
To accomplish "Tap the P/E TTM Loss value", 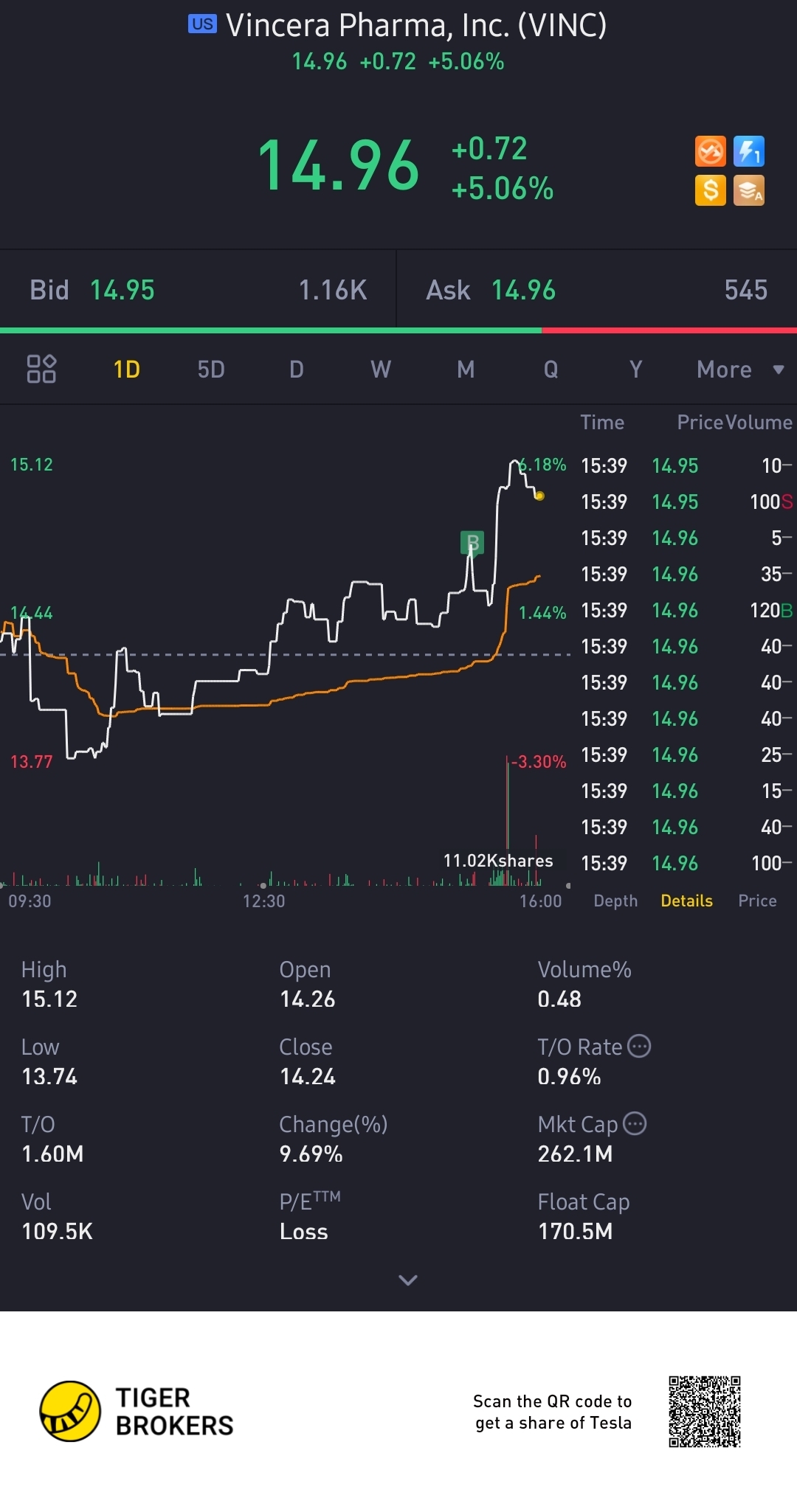I will pyautogui.click(x=303, y=1231).
